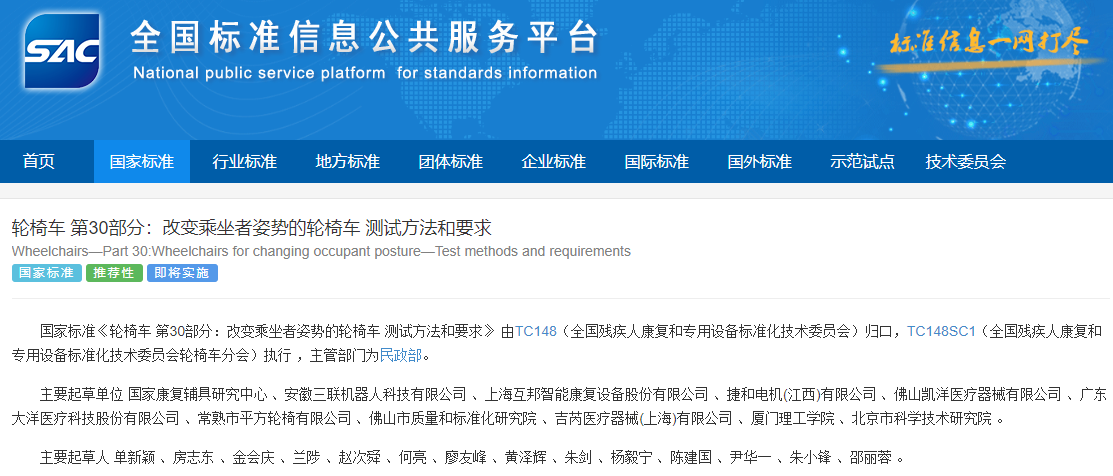1113x476 pixels.
Task: Select 国际标准 menu item
Action: point(656,162)
